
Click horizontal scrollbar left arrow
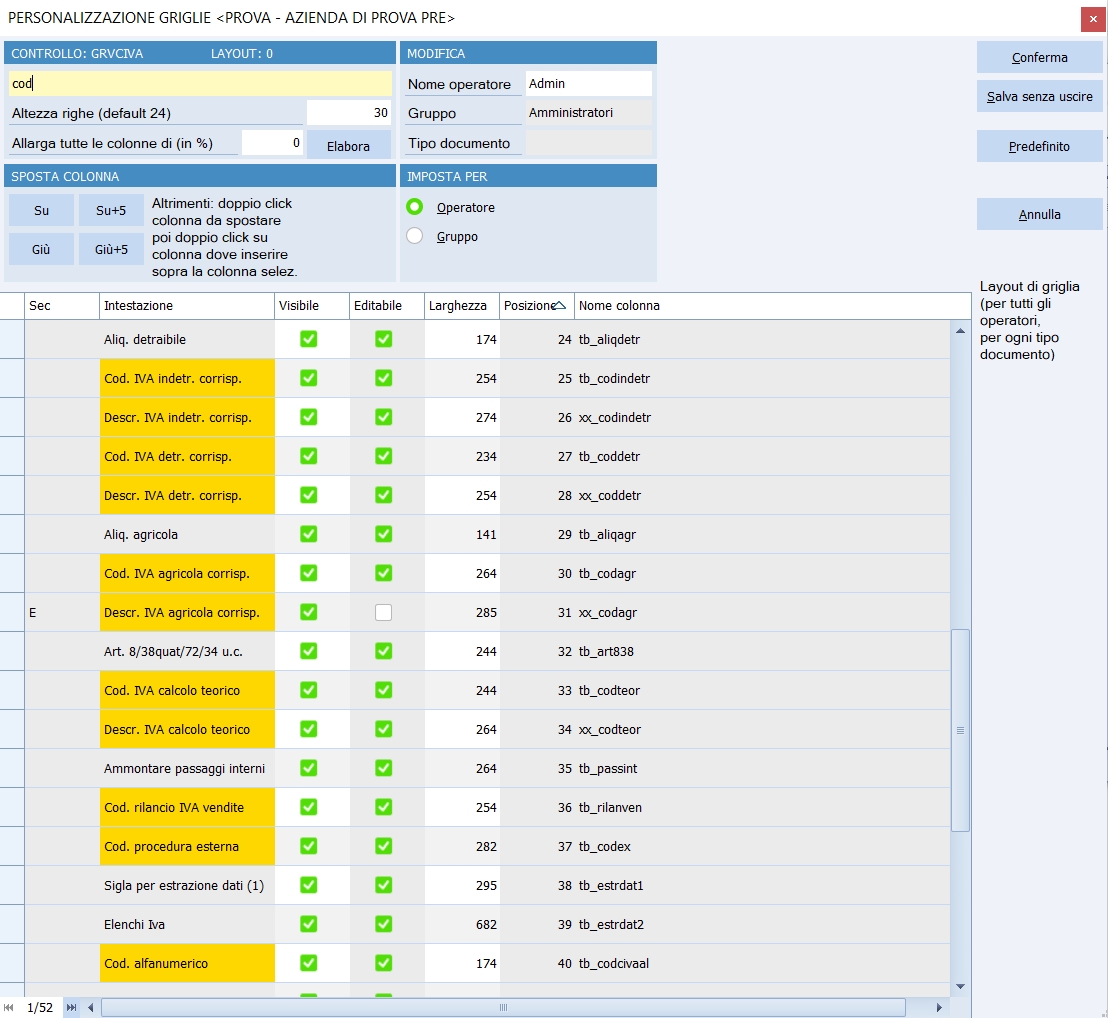(x=91, y=1008)
